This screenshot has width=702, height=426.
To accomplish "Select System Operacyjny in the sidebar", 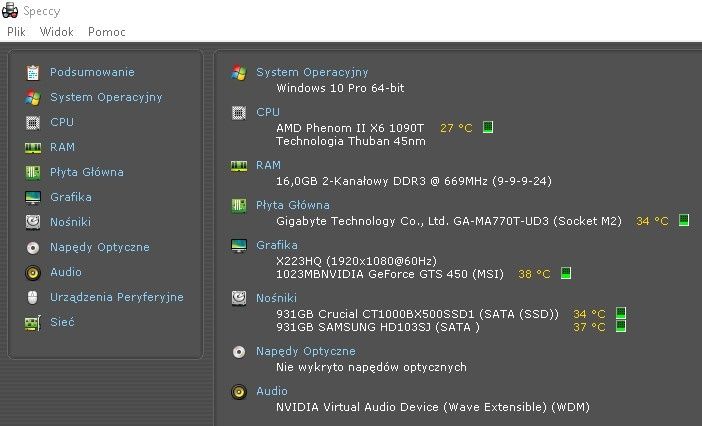I will pyautogui.click(x=106, y=97).
